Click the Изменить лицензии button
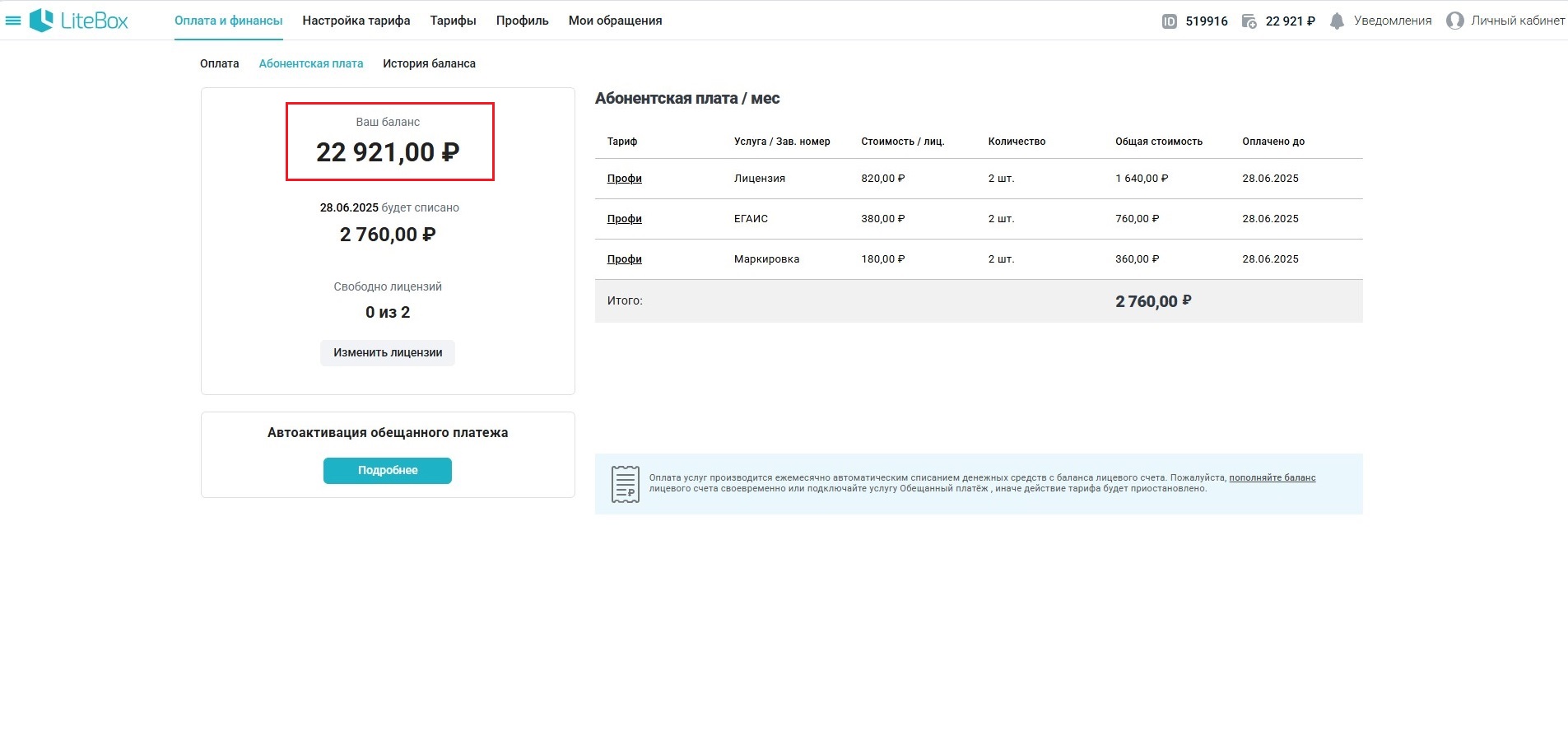 [x=388, y=352]
